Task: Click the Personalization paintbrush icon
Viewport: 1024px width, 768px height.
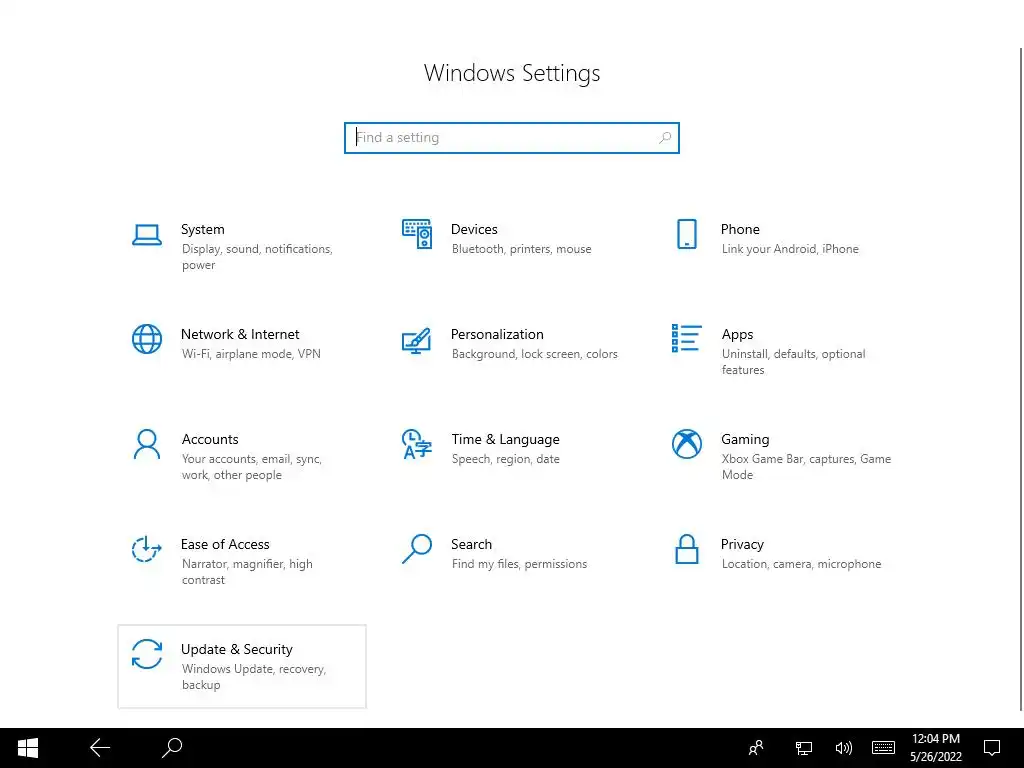Action: 416,340
